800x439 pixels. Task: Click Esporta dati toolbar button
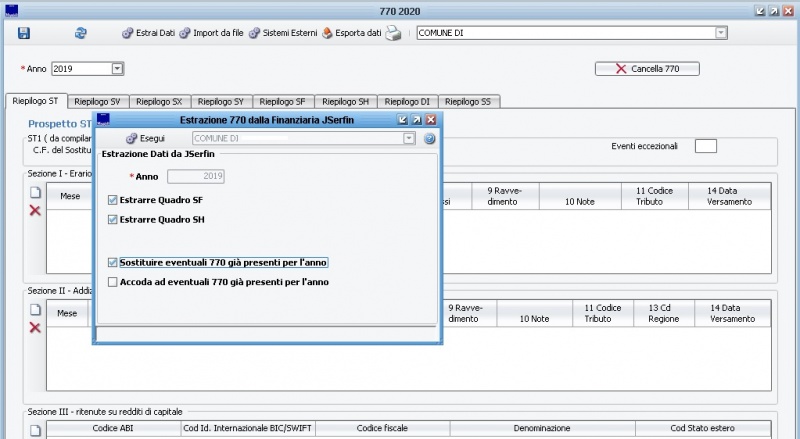pyautogui.click(x=352, y=33)
